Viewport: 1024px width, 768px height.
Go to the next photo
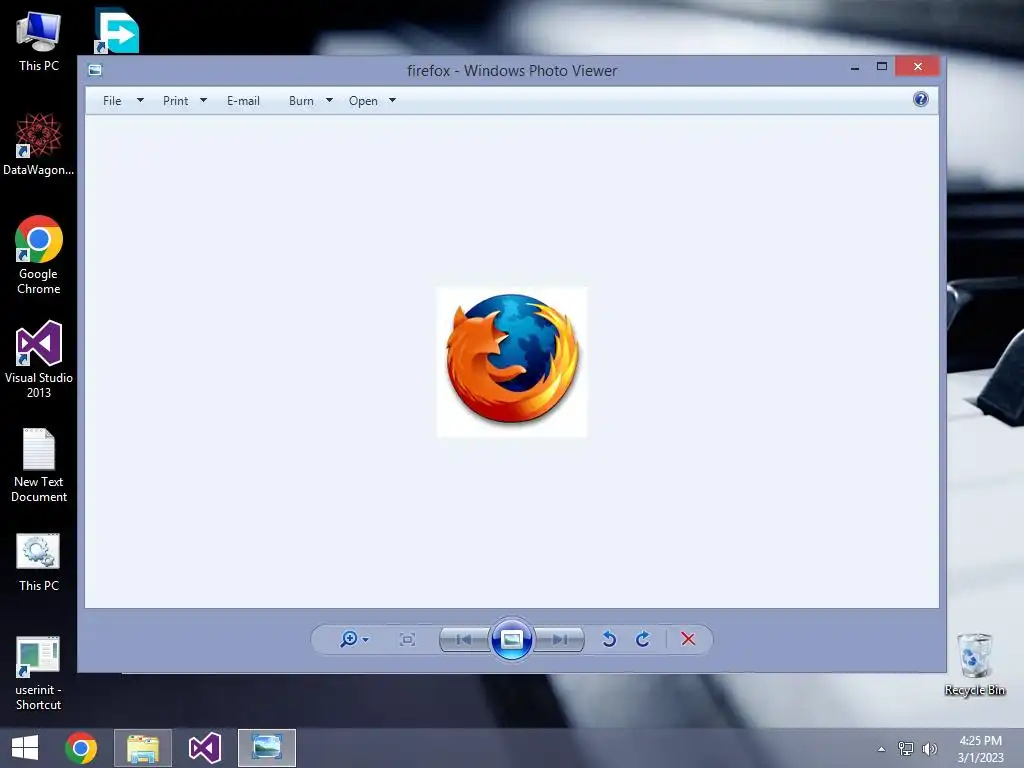click(x=560, y=639)
